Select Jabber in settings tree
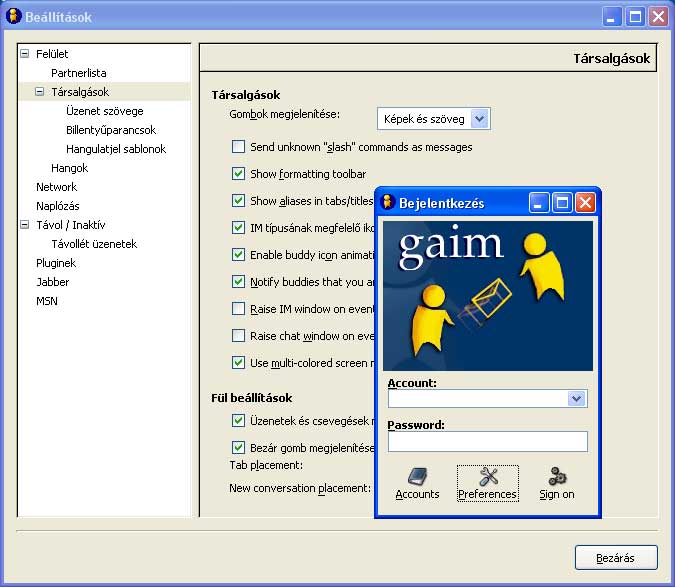 coord(53,282)
